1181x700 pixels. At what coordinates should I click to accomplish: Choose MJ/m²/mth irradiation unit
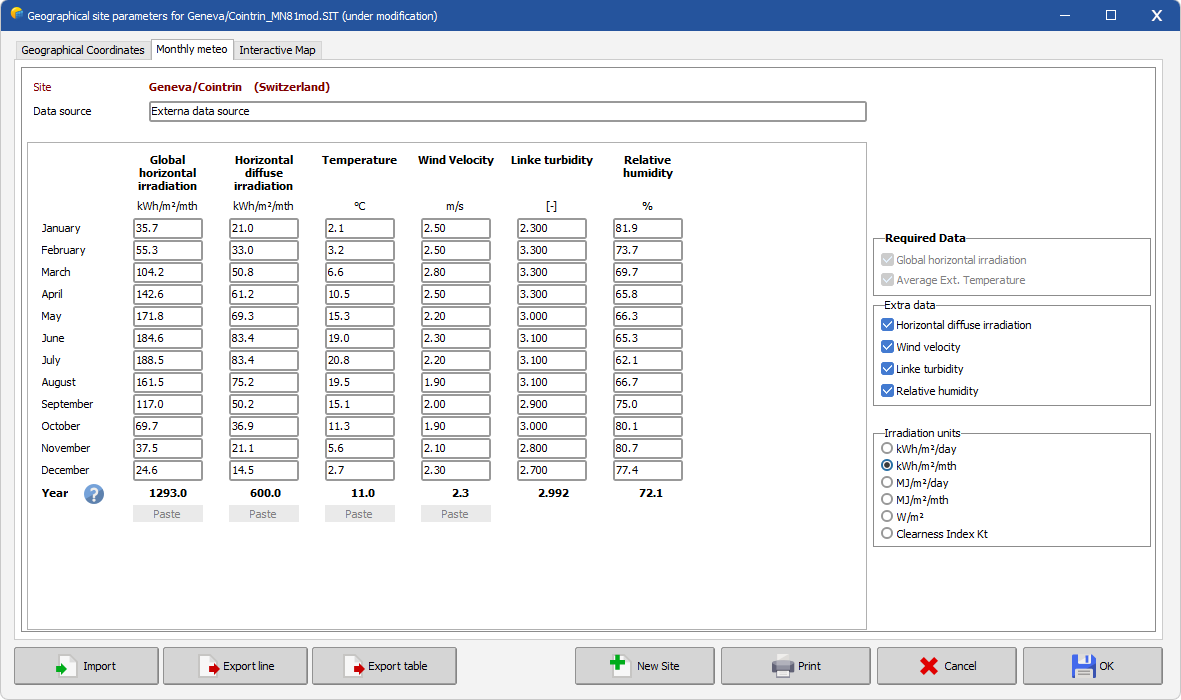[887, 500]
